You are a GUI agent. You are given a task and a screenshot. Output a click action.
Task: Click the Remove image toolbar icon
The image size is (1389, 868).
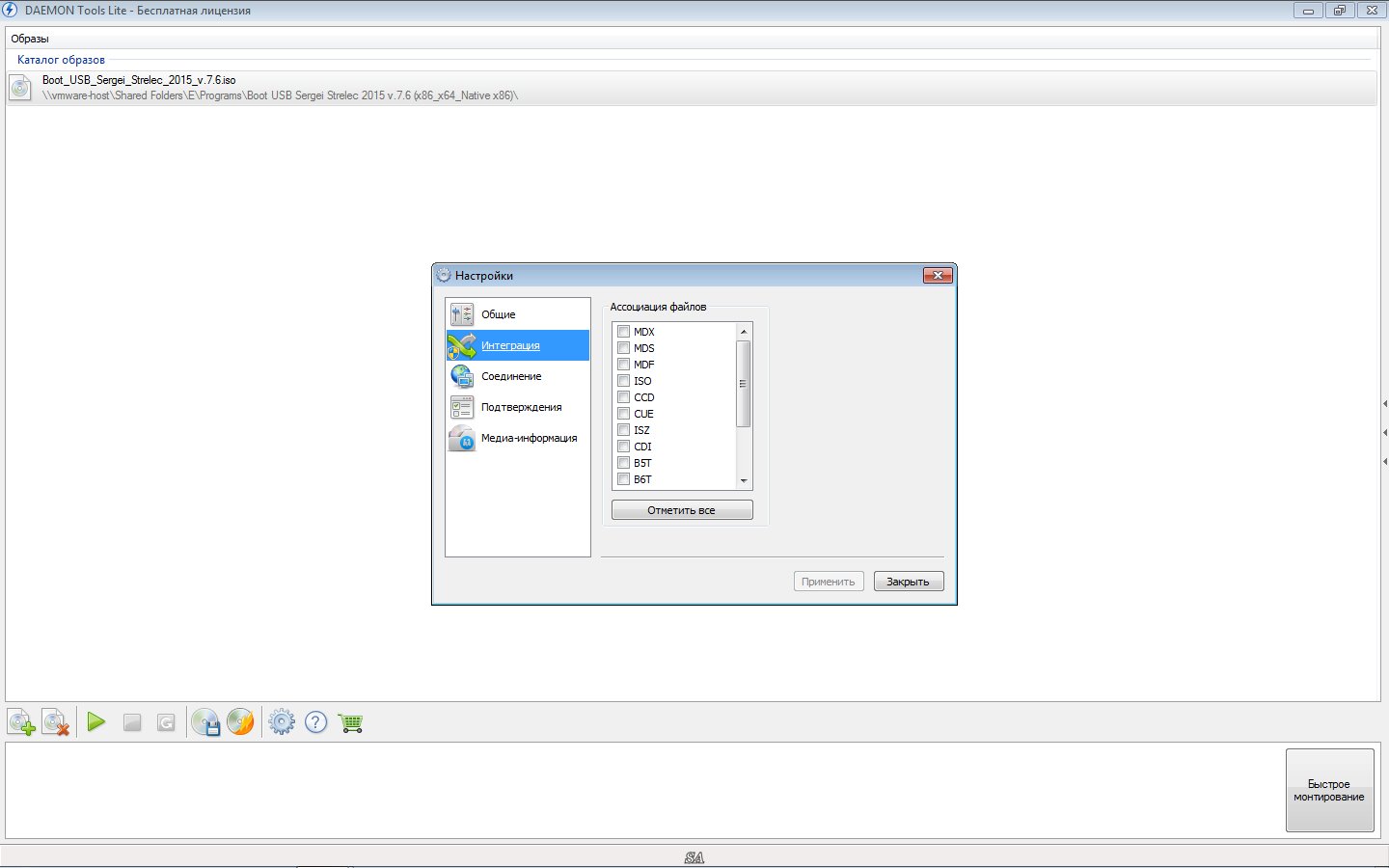coord(55,722)
